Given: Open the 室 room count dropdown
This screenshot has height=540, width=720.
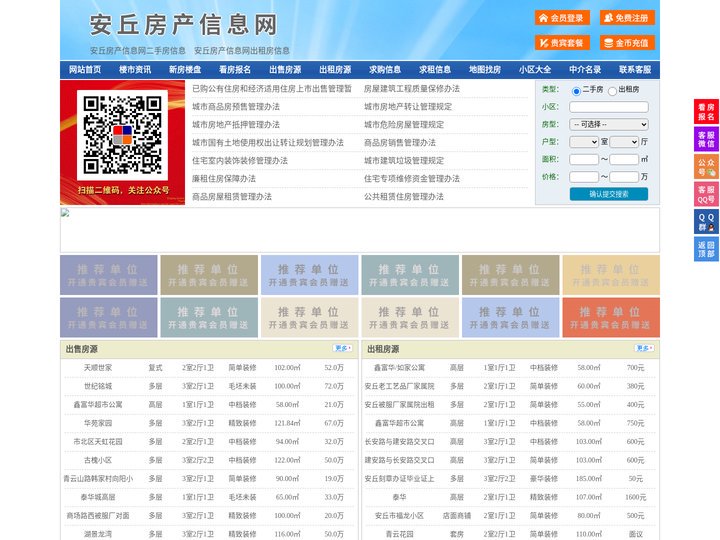Looking at the screenshot, I should [584, 142].
